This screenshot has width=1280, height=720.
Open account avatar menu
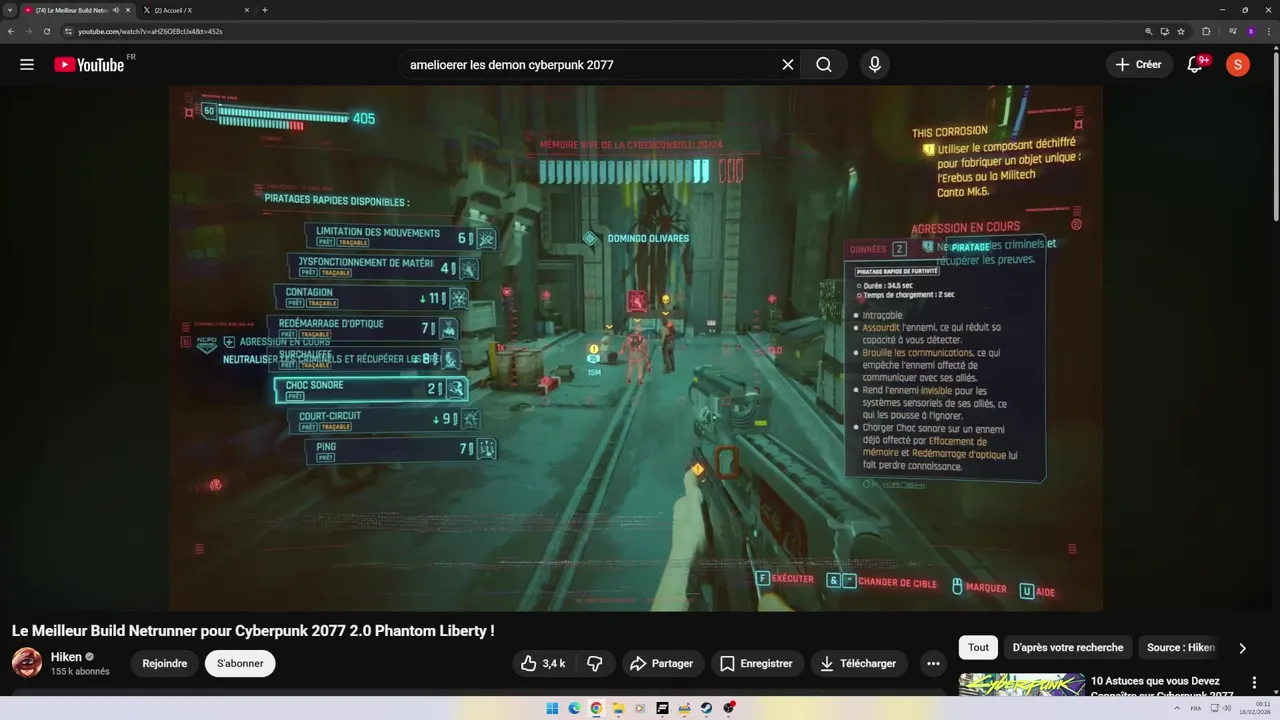(x=1238, y=65)
